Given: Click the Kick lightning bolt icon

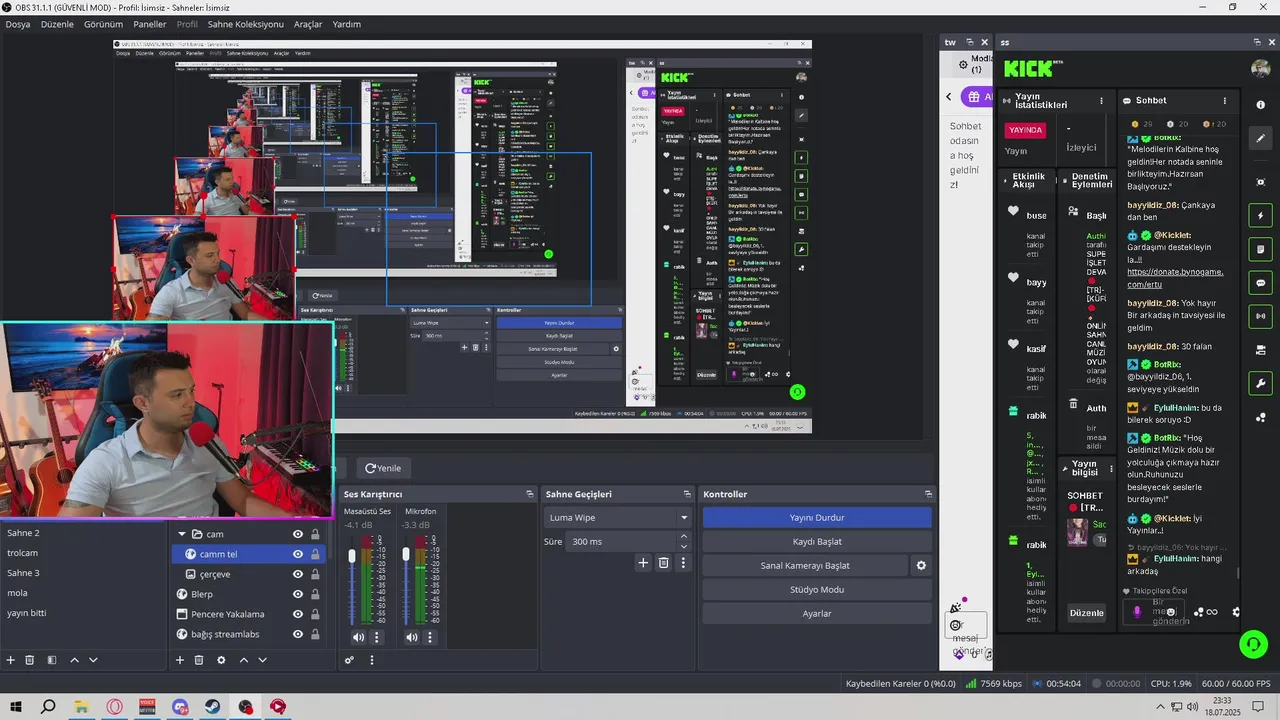Looking at the screenshot, I should coord(1260,215).
